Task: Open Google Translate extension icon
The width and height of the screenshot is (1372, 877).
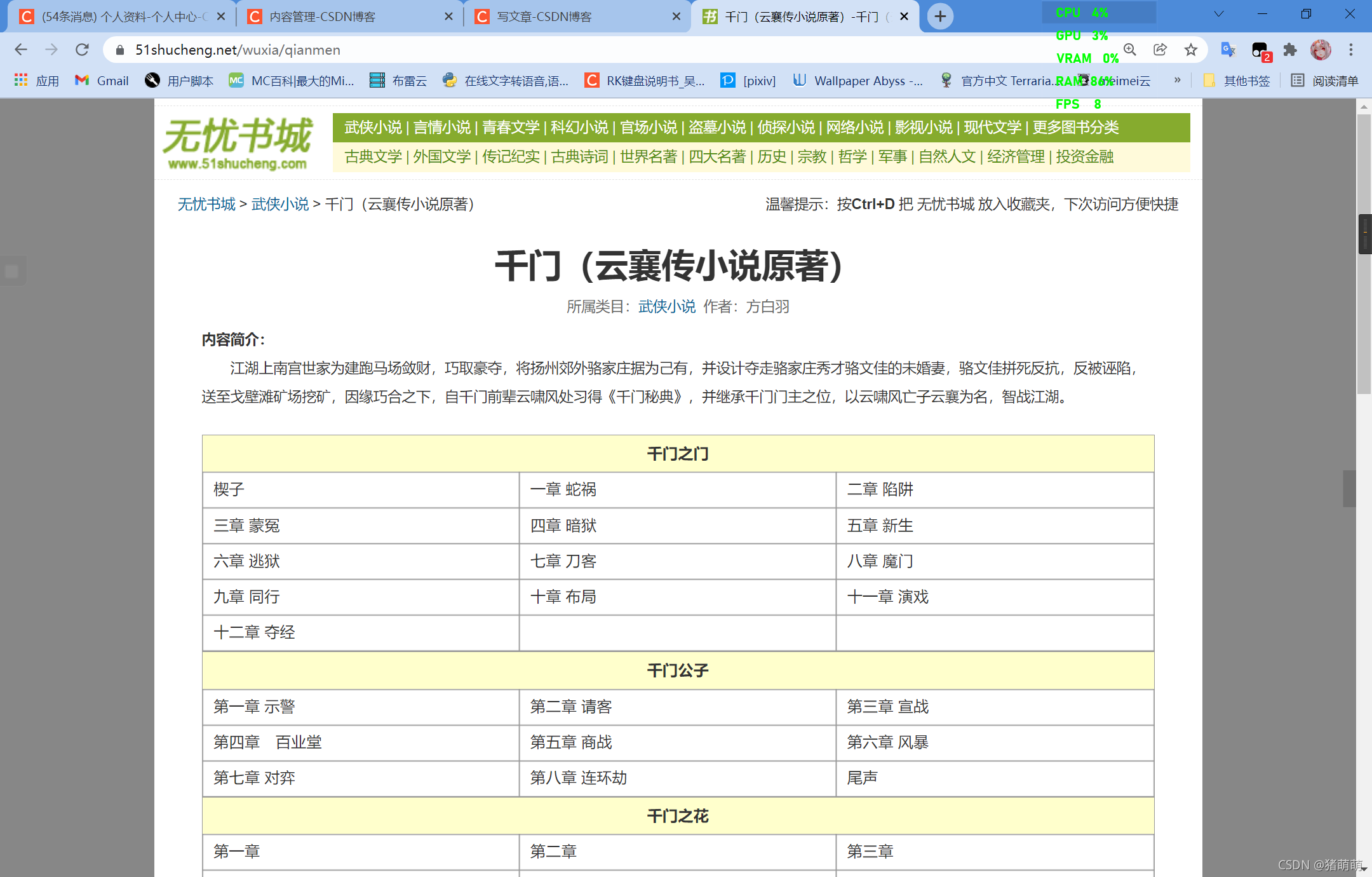Action: [1228, 50]
